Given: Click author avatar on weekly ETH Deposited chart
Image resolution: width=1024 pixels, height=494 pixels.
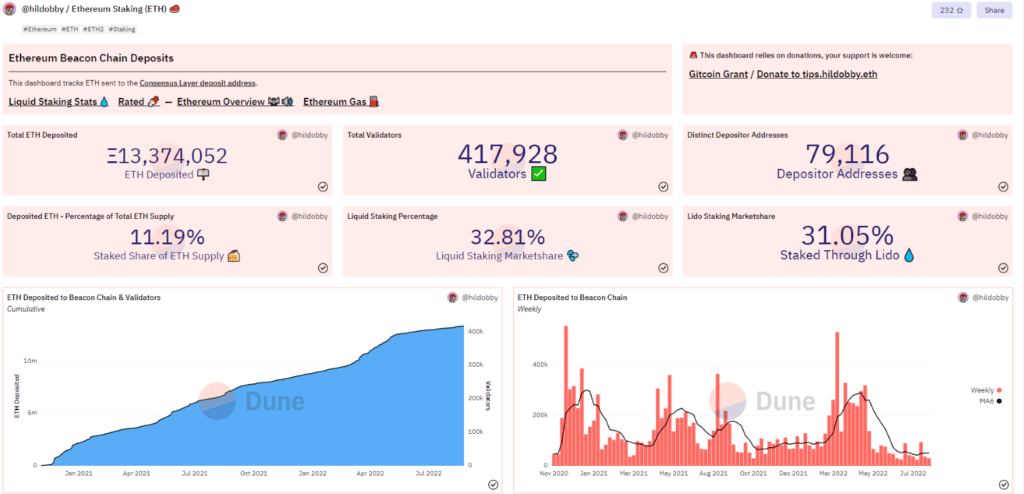Looking at the screenshot, I should tap(963, 297).
